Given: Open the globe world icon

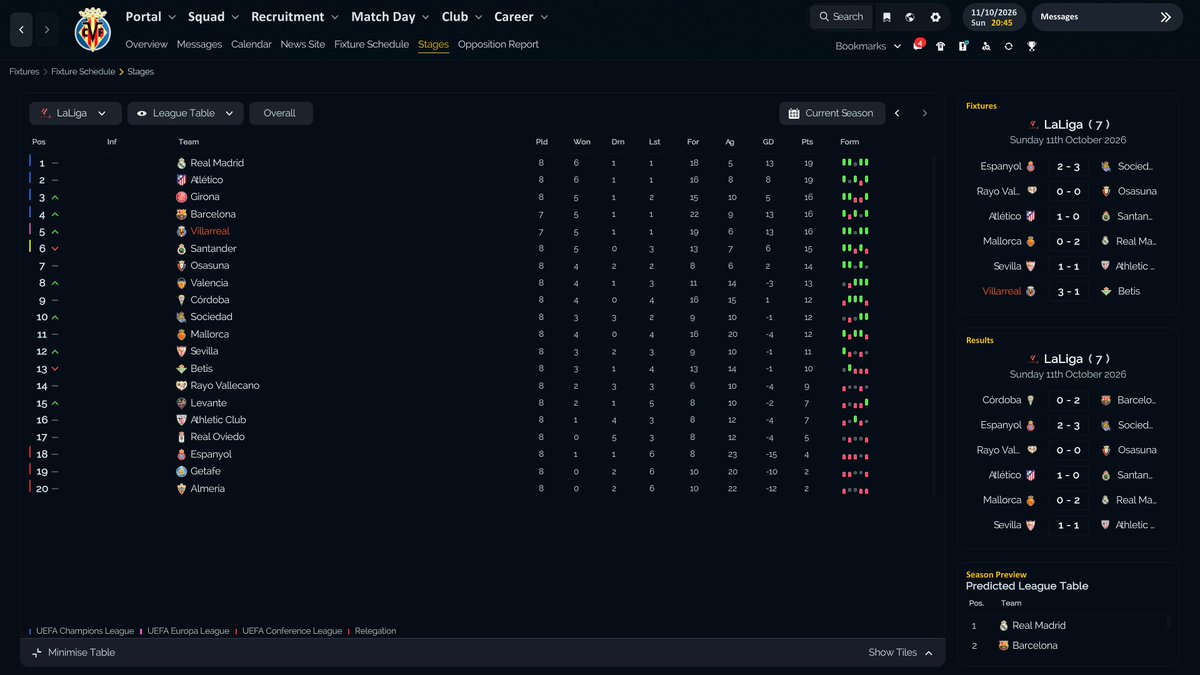Looking at the screenshot, I should tap(910, 17).
